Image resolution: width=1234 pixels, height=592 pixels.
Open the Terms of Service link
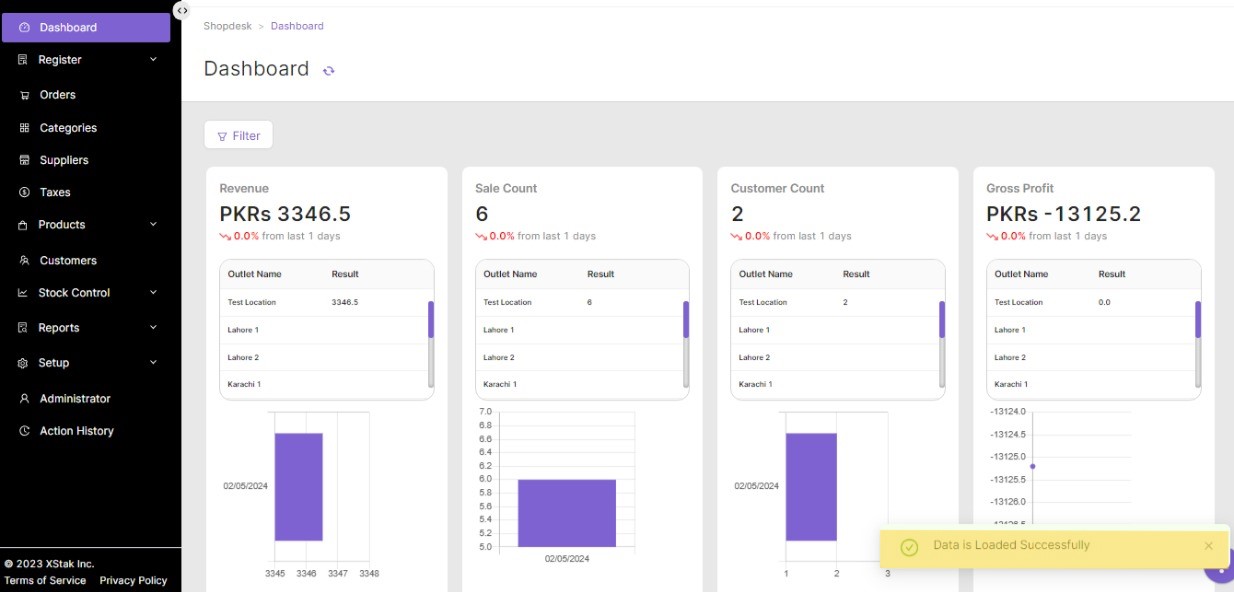(x=45, y=580)
